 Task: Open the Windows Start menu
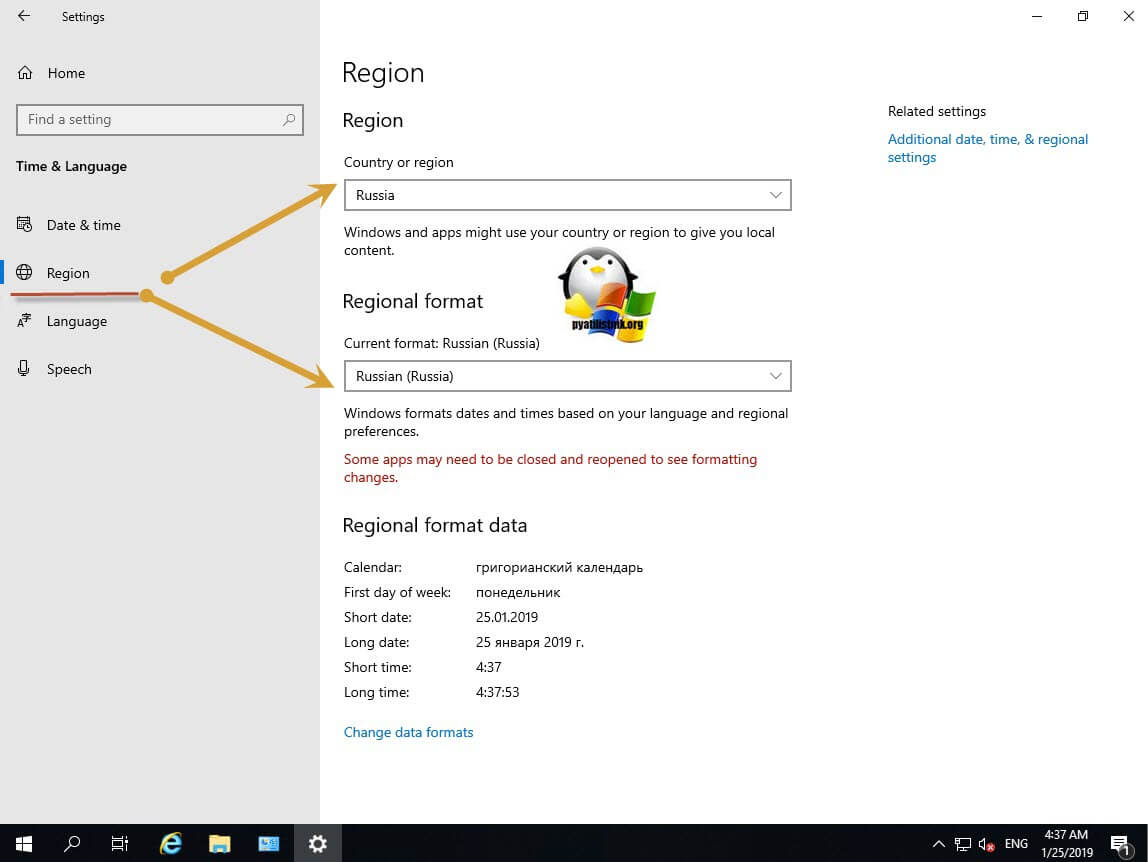tap(24, 843)
